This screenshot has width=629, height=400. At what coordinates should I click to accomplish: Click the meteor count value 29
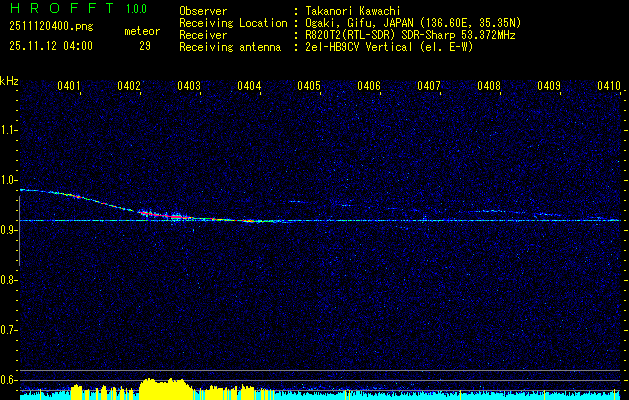tap(145, 45)
